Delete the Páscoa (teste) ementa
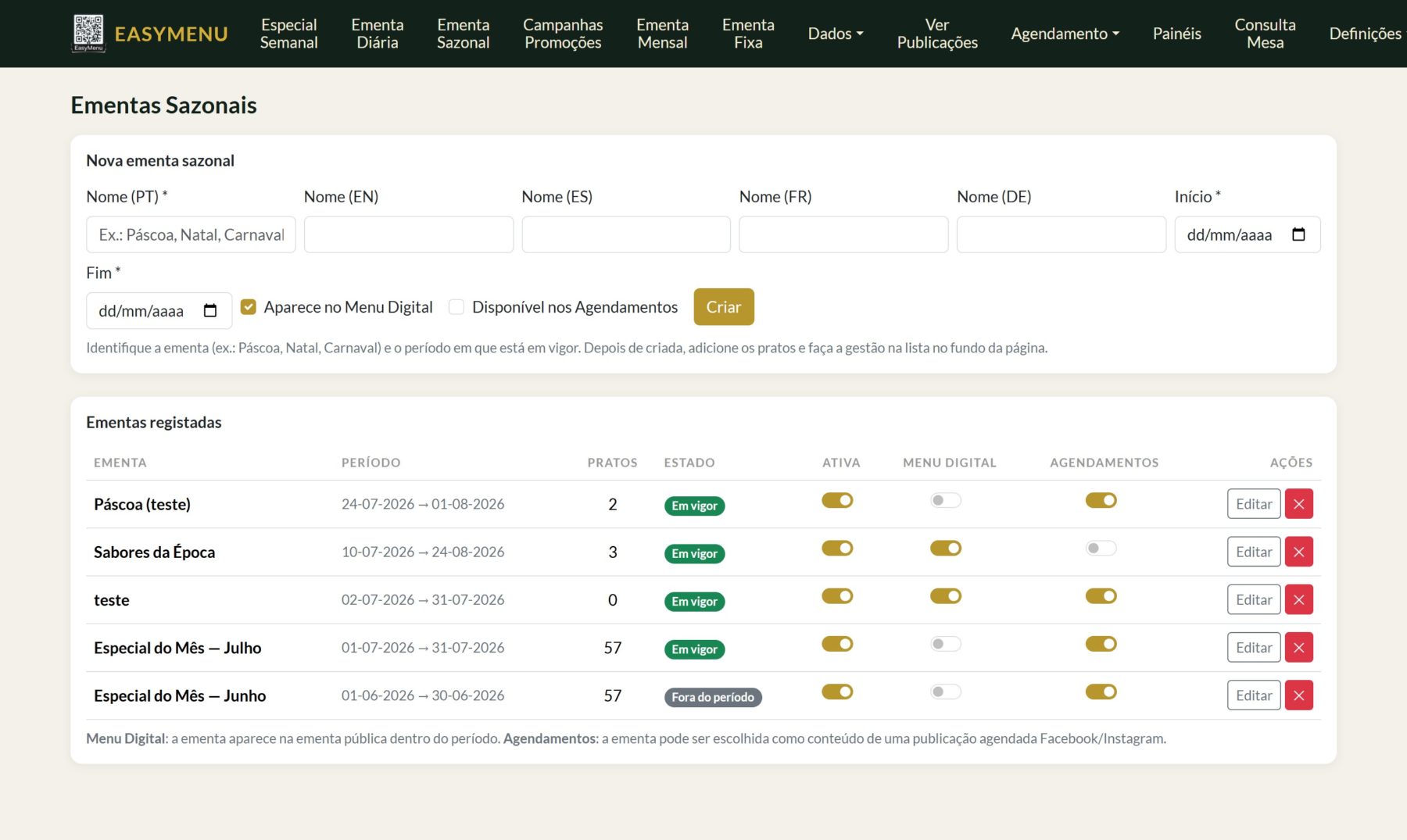This screenshot has width=1407, height=840. point(1298,504)
